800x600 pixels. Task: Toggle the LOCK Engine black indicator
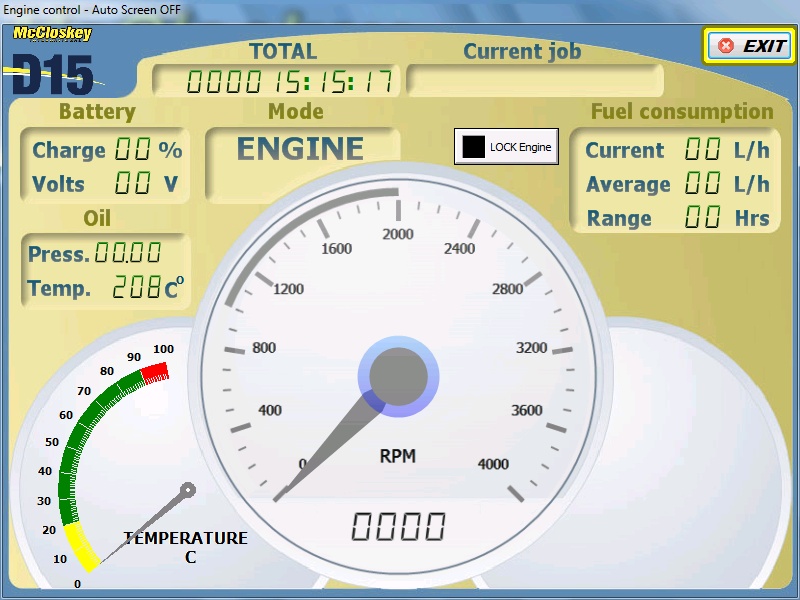click(x=473, y=147)
